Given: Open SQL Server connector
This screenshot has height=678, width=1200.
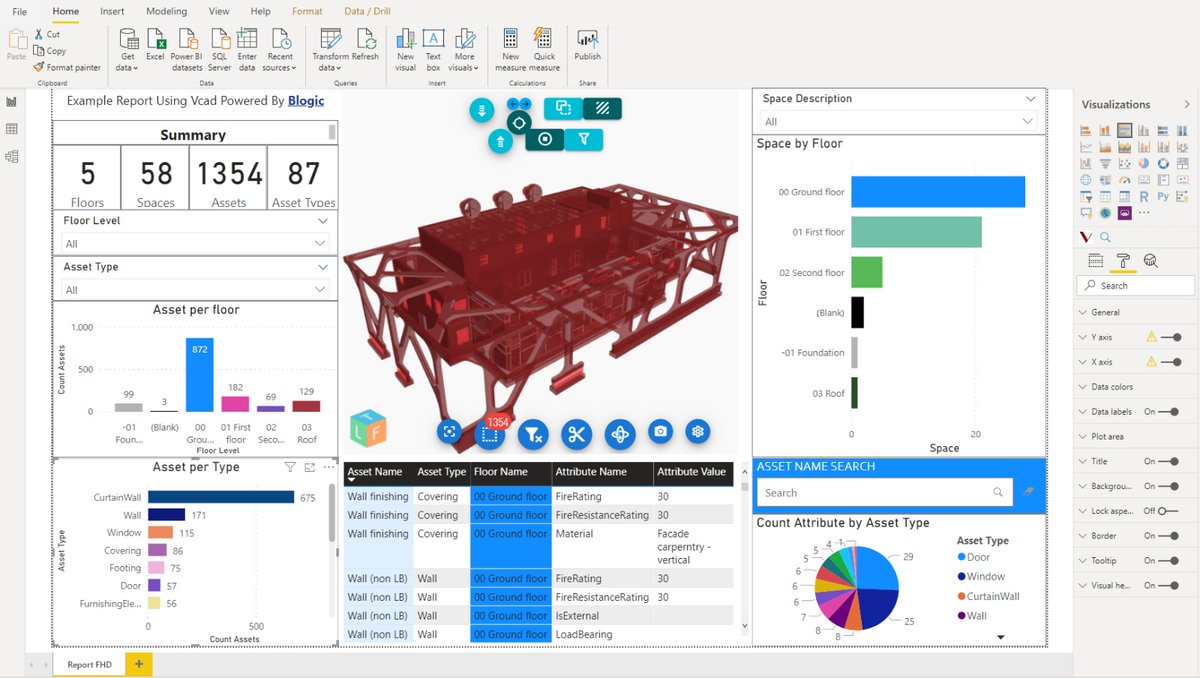Looking at the screenshot, I should pyautogui.click(x=220, y=38).
